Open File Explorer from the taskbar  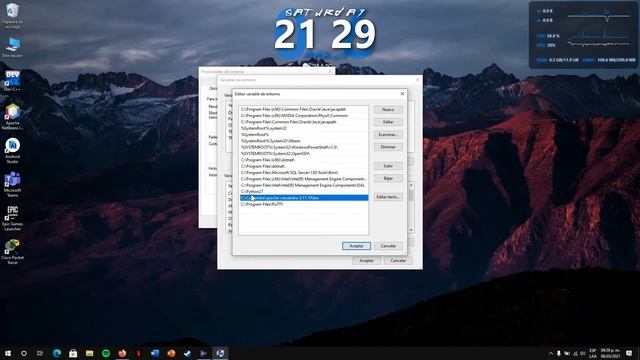click(89, 353)
